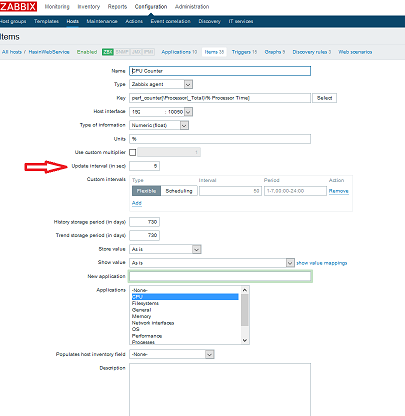The height and width of the screenshot is (416, 405).
Task: Click the SNMP availability badge
Action: click(x=122, y=52)
